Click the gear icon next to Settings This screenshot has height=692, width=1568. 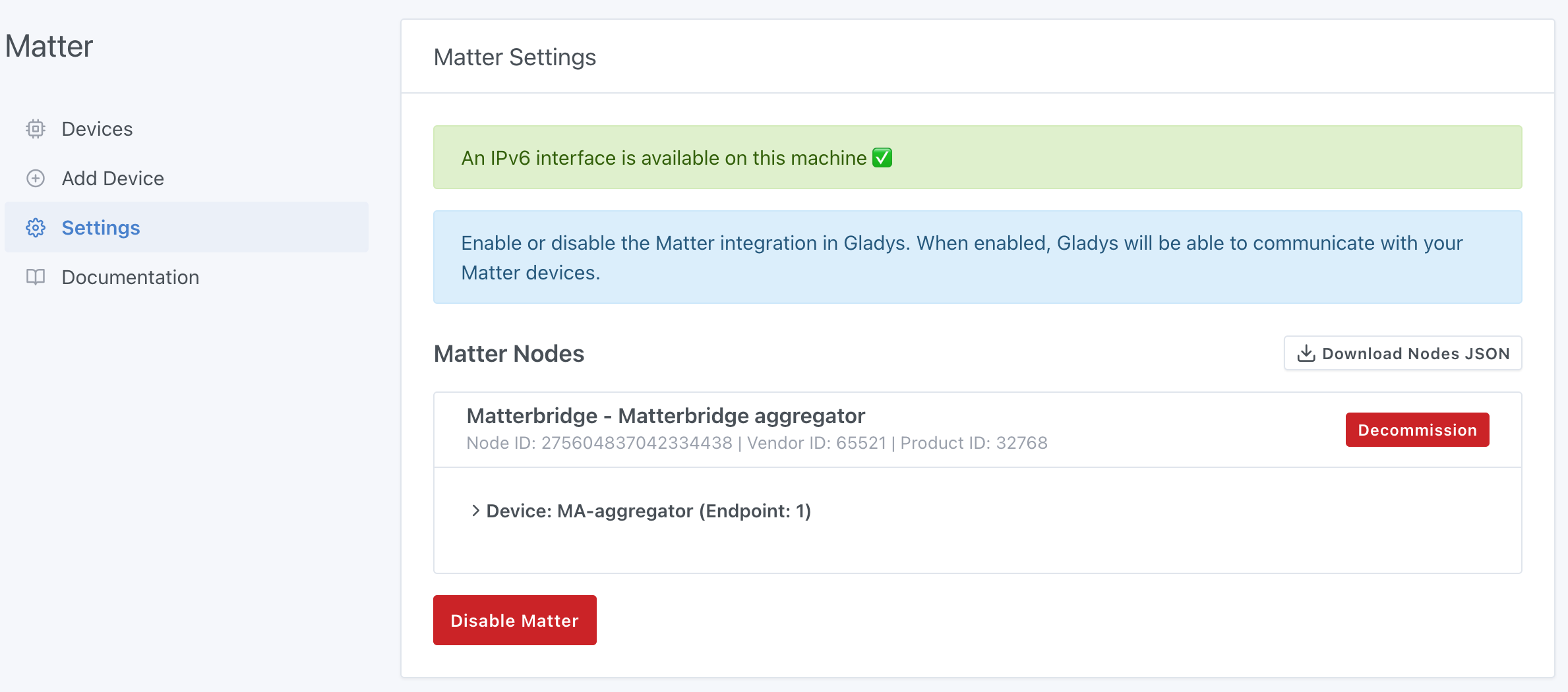point(36,227)
